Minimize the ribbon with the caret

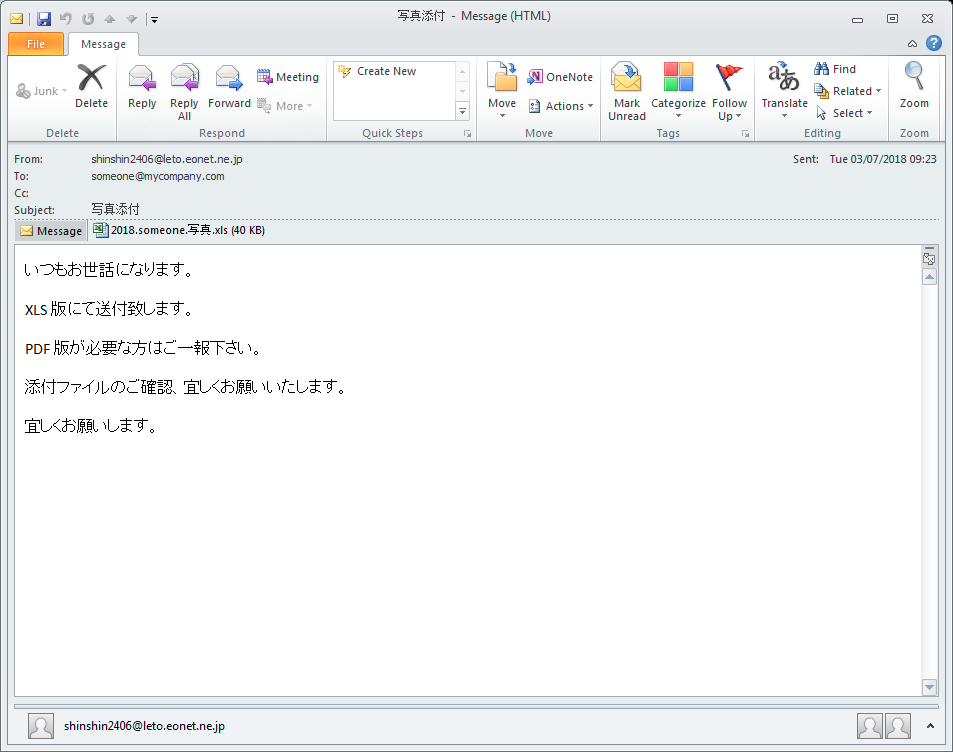pos(912,44)
